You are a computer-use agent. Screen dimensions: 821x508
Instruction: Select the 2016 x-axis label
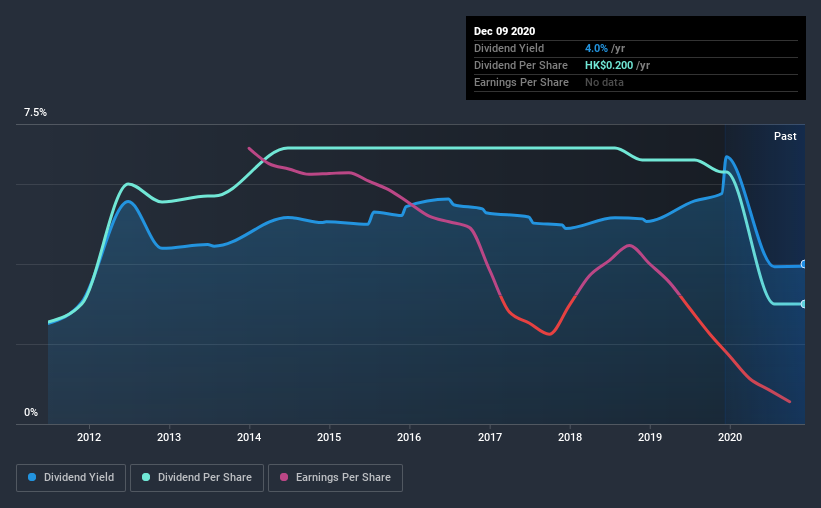click(x=409, y=437)
